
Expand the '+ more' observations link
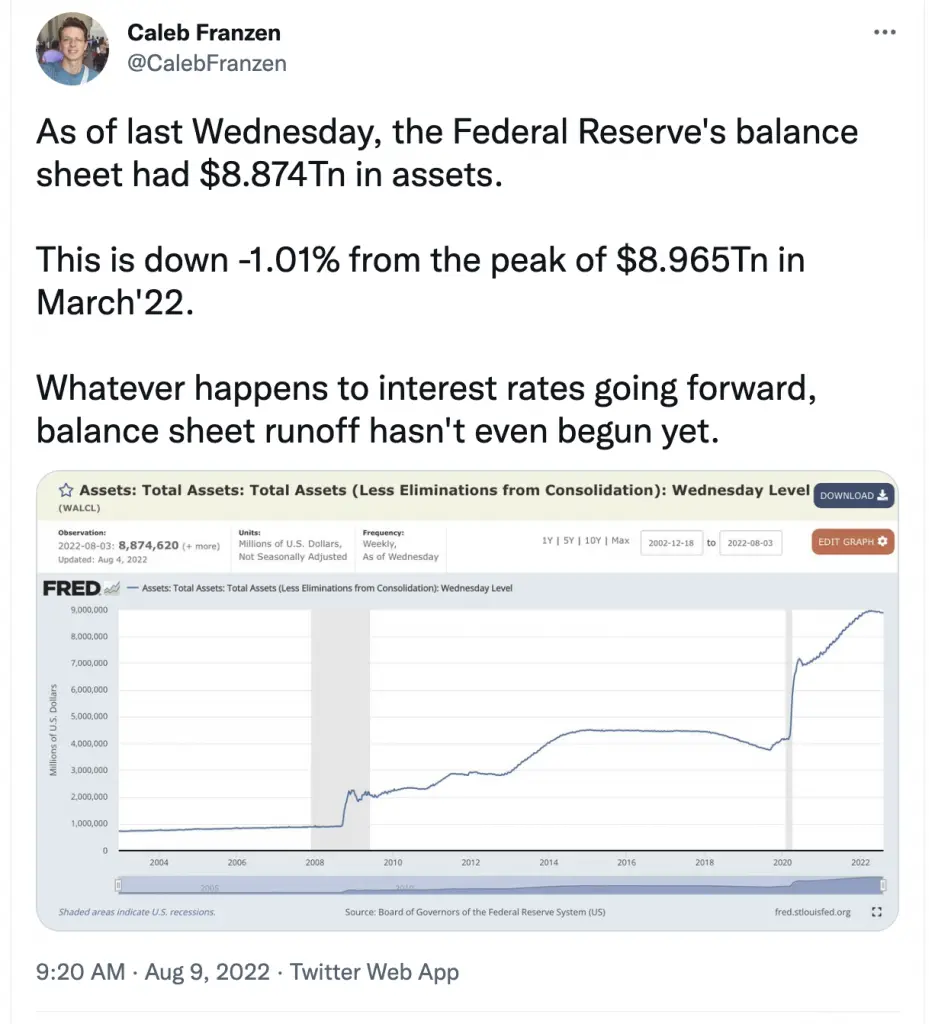pyautogui.click(x=201, y=546)
